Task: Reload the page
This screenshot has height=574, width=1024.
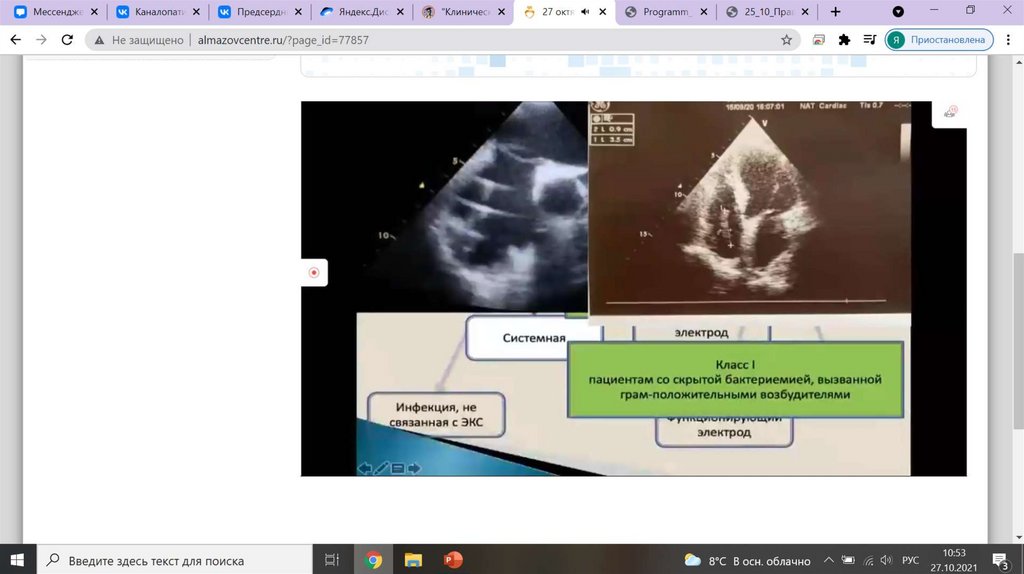Action: (x=66, y=40)
